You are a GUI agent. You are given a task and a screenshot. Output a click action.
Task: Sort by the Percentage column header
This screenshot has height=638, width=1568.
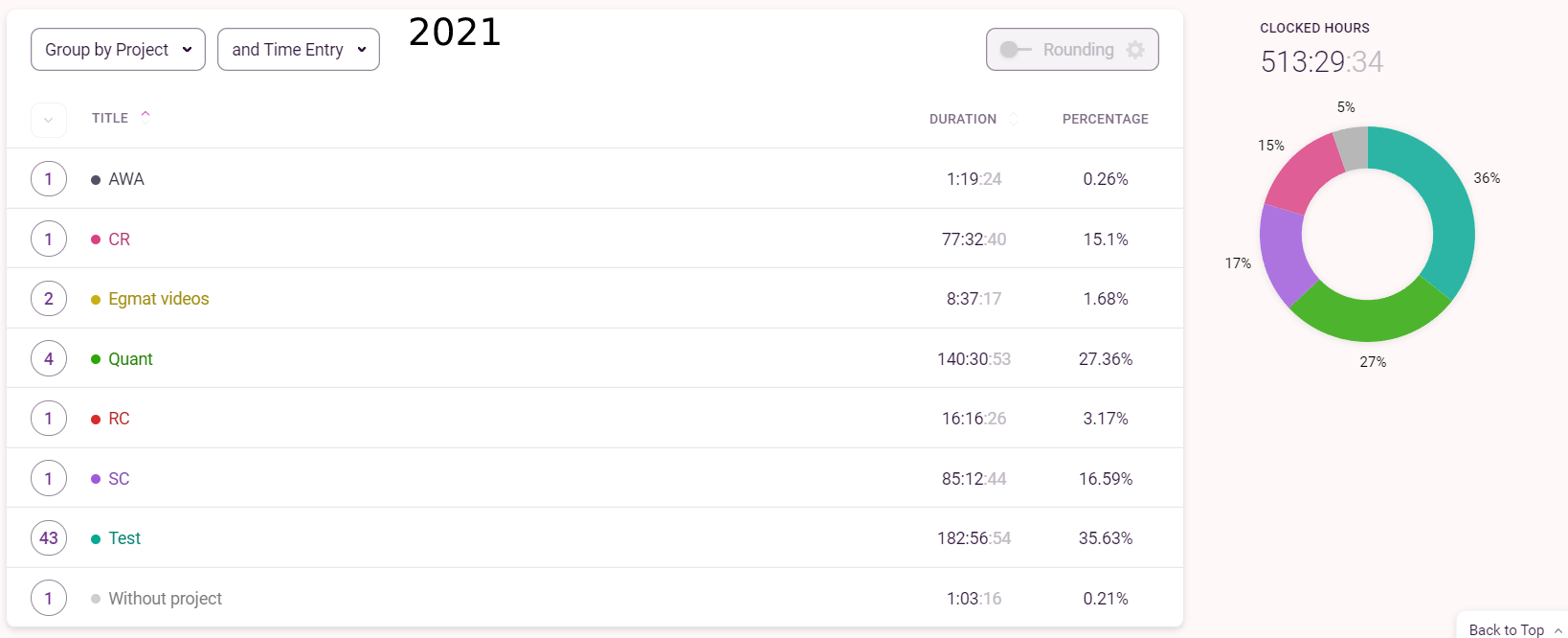[1105, 119]
